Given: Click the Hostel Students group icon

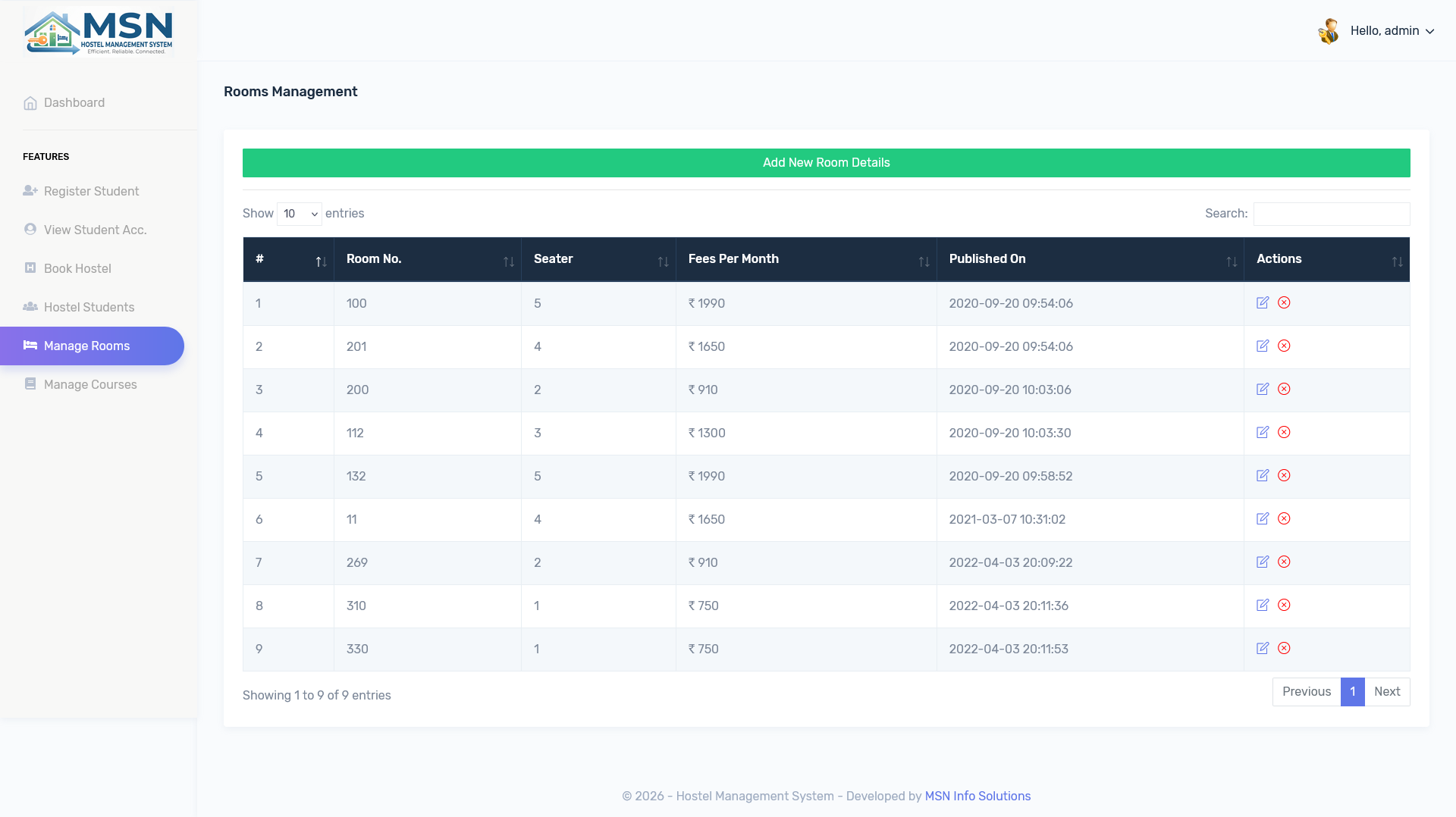Looking at the screenshot, I should tap(30, 306).
